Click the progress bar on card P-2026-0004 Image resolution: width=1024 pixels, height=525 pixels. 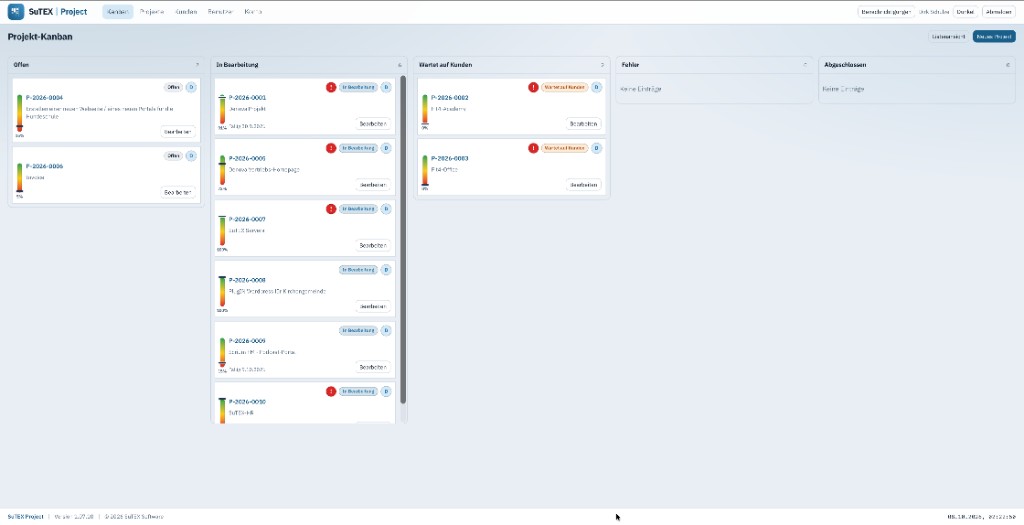click(x=20, y=114)
